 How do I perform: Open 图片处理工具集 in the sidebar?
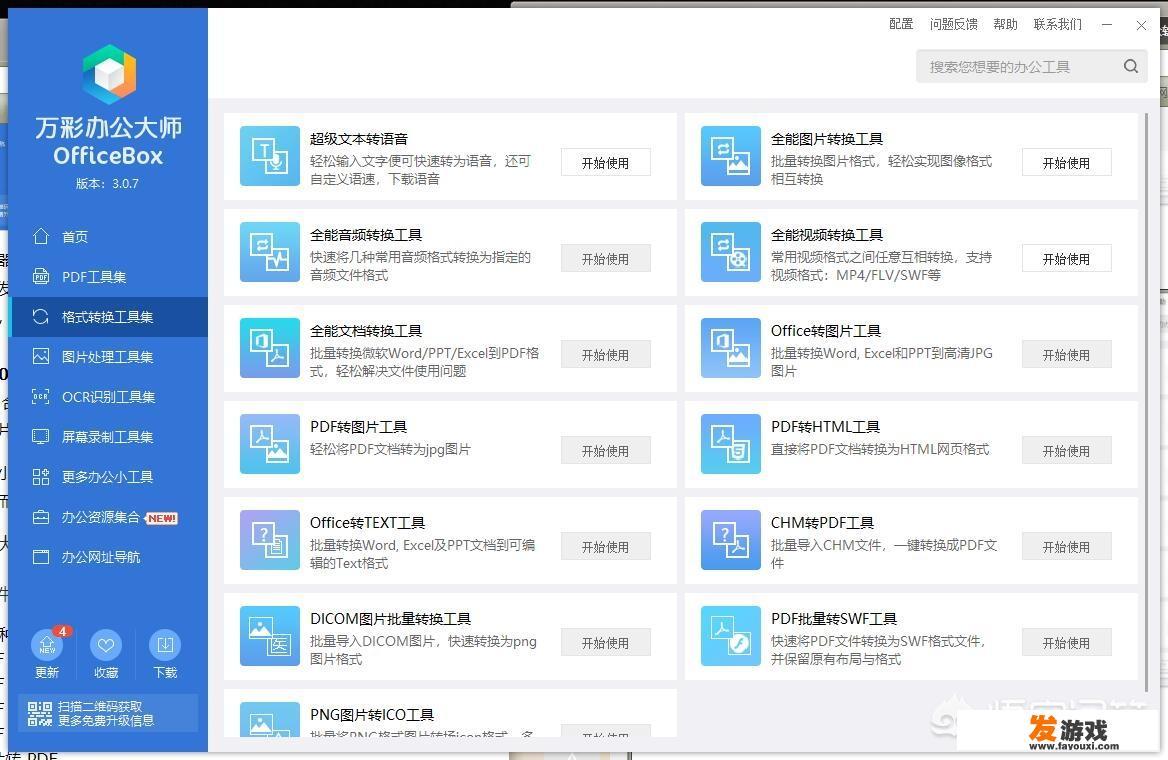(109, 357)
